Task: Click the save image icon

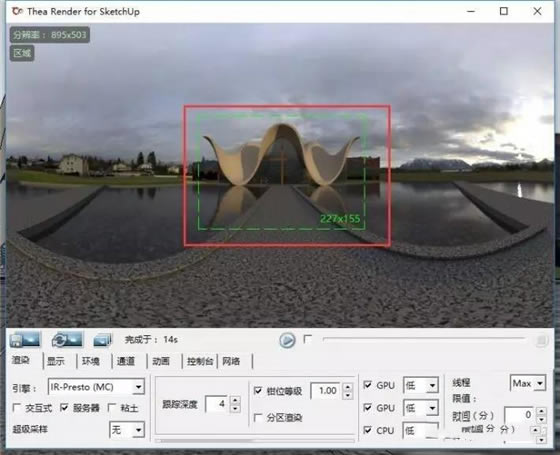Action: click(x=25, y=340)
